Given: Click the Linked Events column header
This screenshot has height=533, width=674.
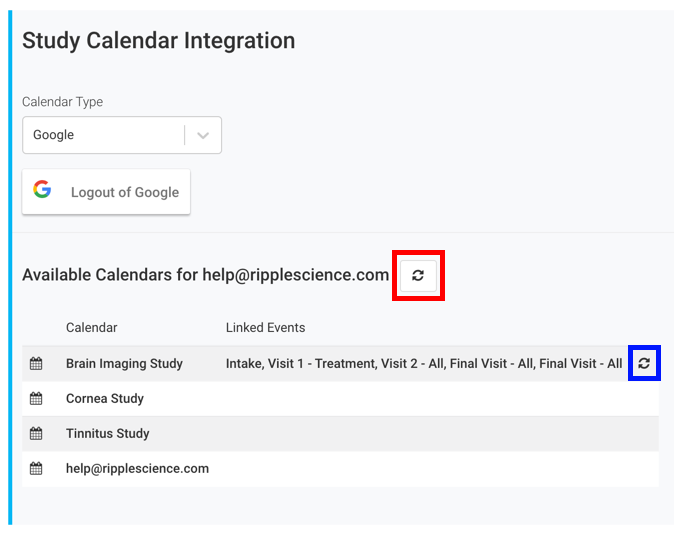Looking at the screenshot, I should (266, 328).
